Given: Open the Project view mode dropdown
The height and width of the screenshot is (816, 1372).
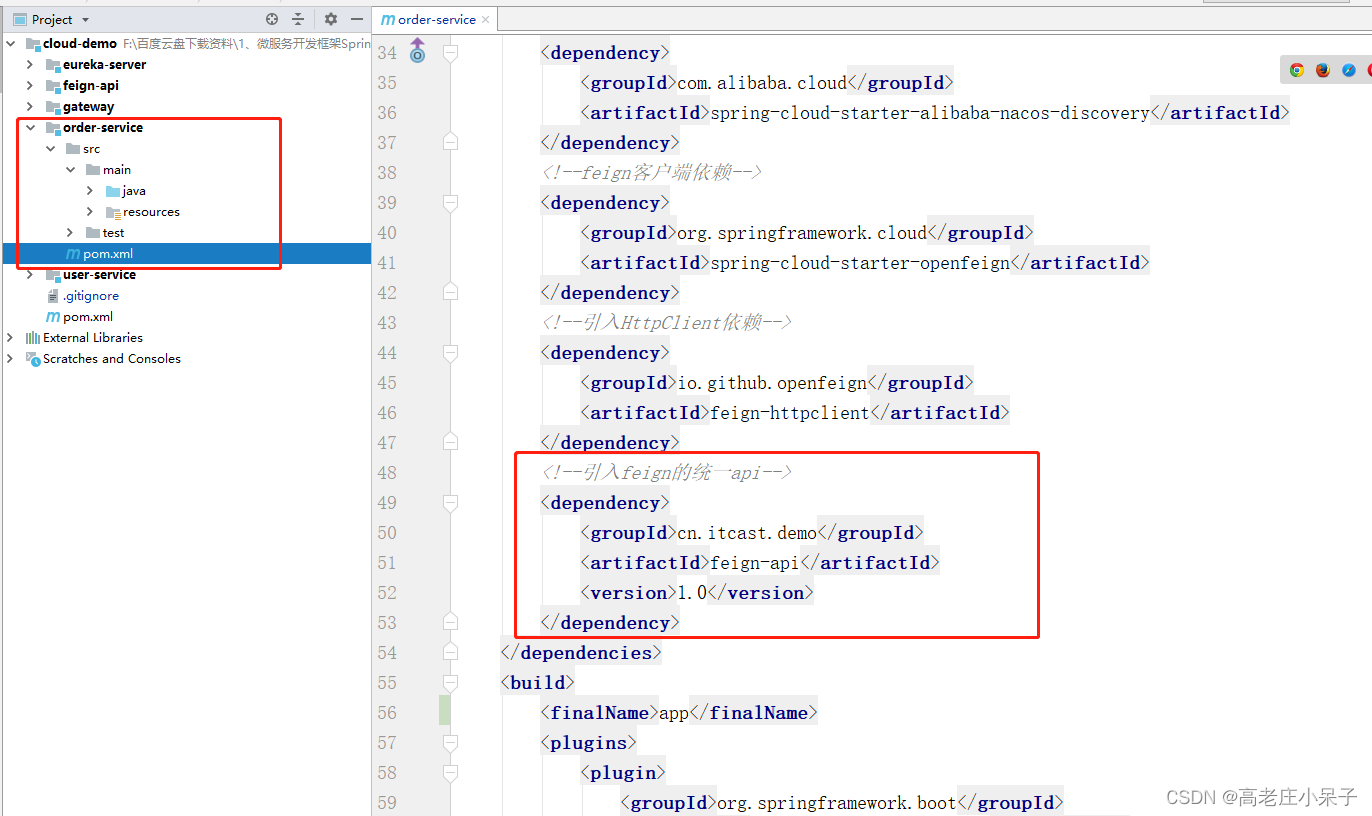Looking at the screenshot, I should click(x=85, y=18).
